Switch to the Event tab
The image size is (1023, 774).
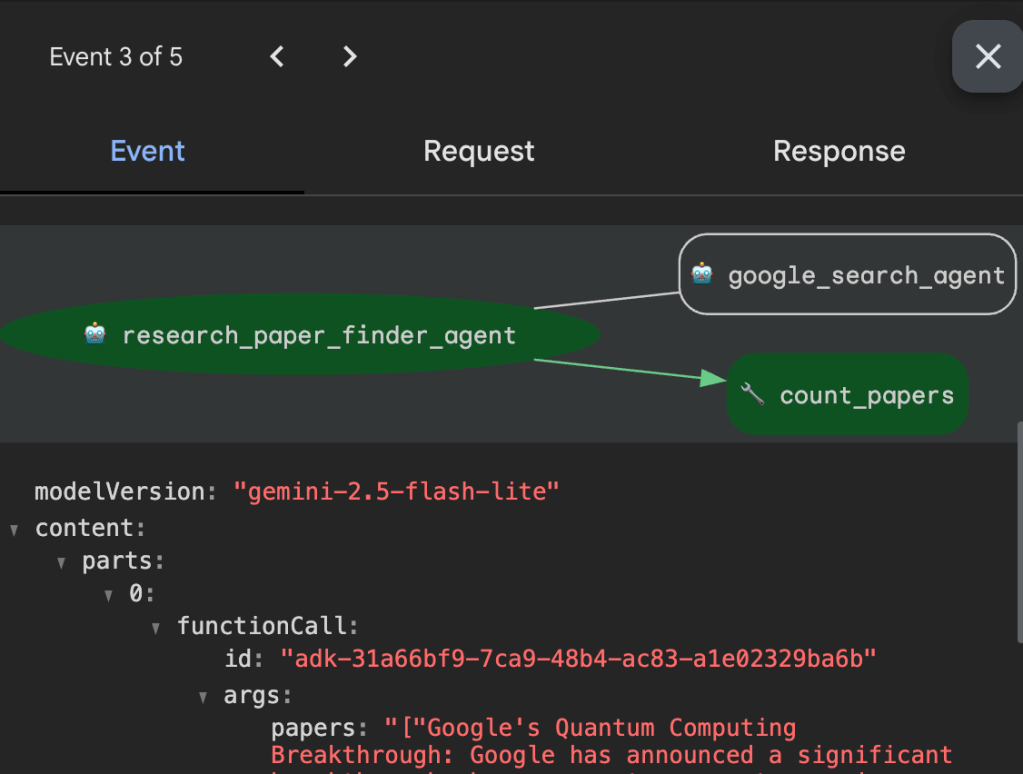click(x=148, y=151)
